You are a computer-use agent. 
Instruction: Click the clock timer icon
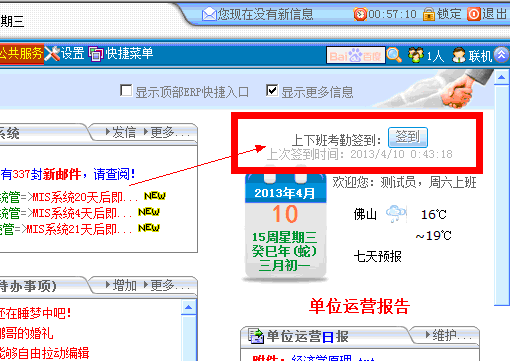coord(360,14)
